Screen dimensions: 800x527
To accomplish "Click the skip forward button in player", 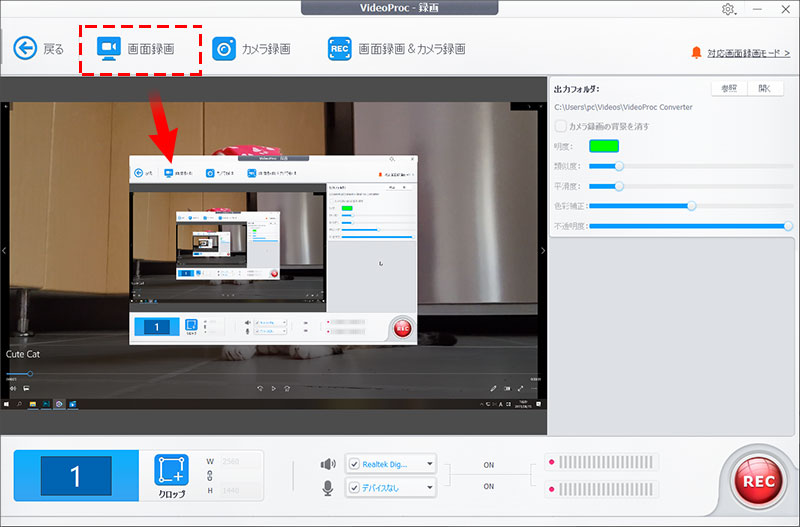I will (287, 389).
